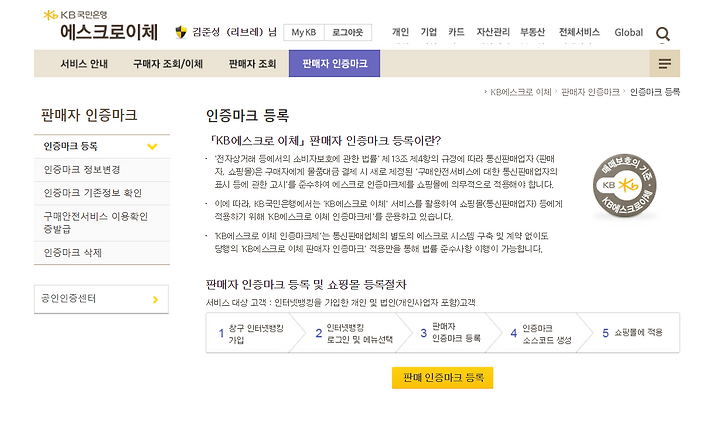
Task: Click the 판매자 인증마크 sidebar heading
Action: [x=89, y=115]
